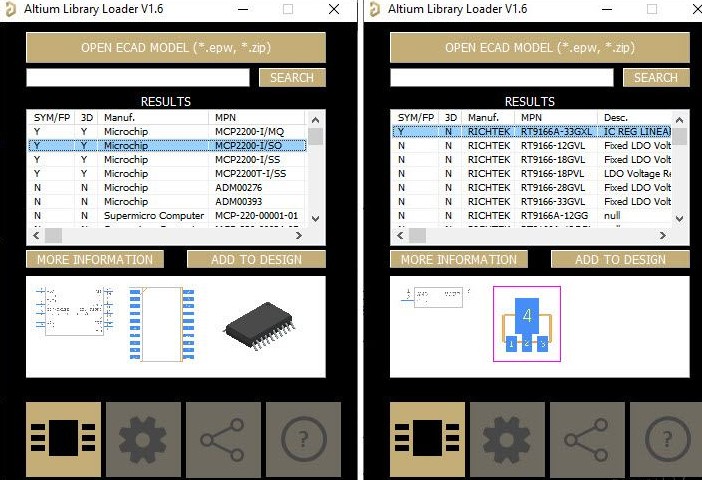This screenshot has height=480, width=702.
Task: Focus the search field in right window
Action: (502, 77)
